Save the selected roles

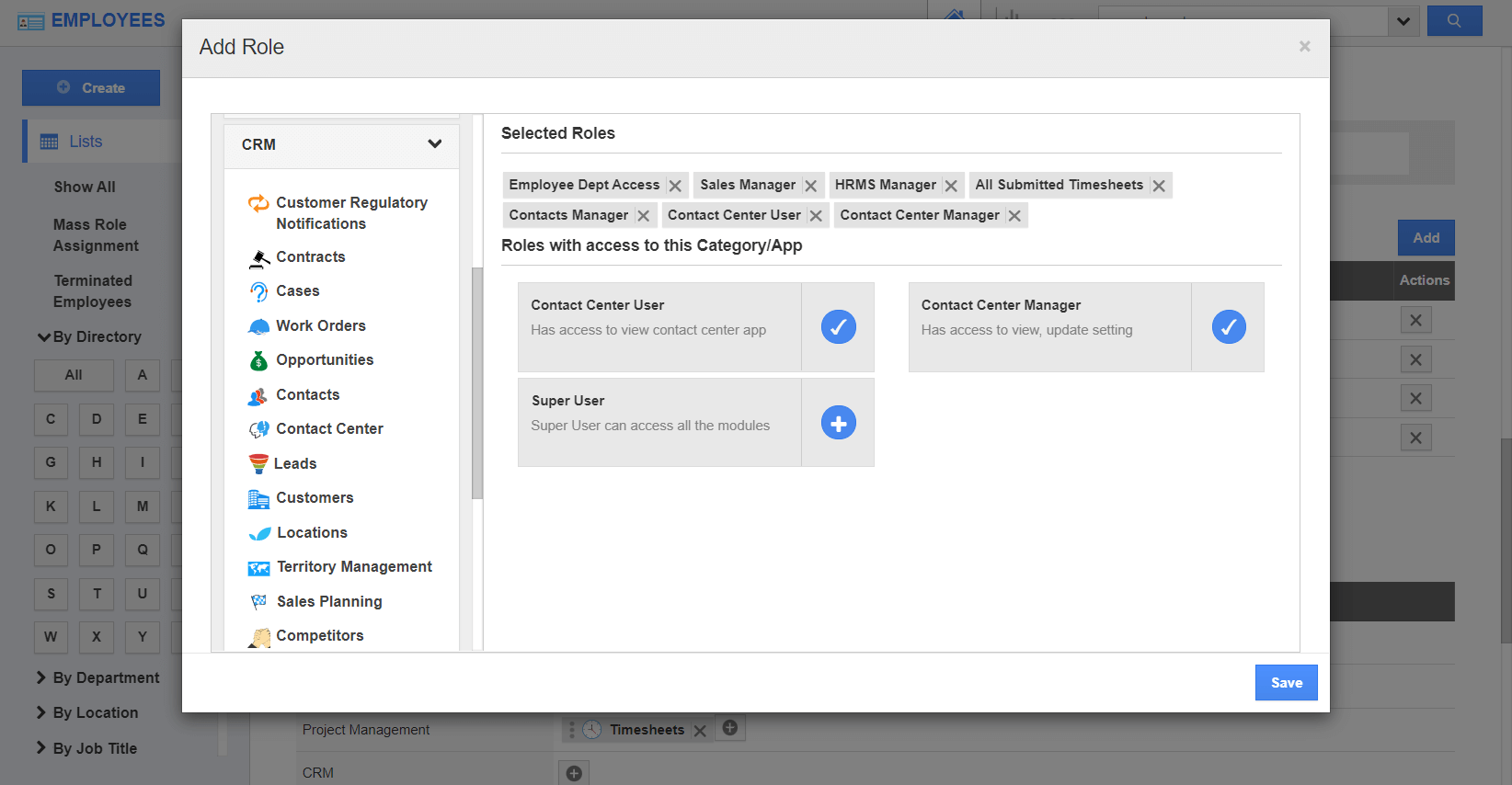1286,682
